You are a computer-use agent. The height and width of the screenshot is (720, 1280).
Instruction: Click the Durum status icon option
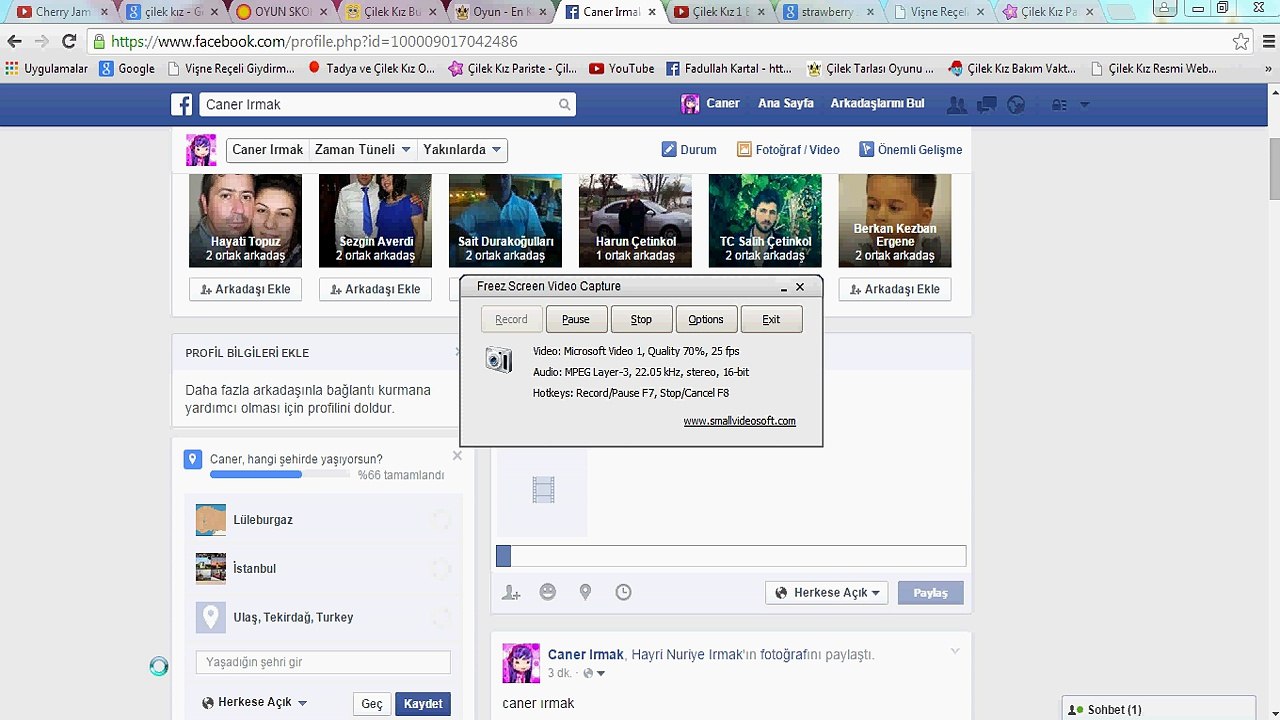pos(689,150)
